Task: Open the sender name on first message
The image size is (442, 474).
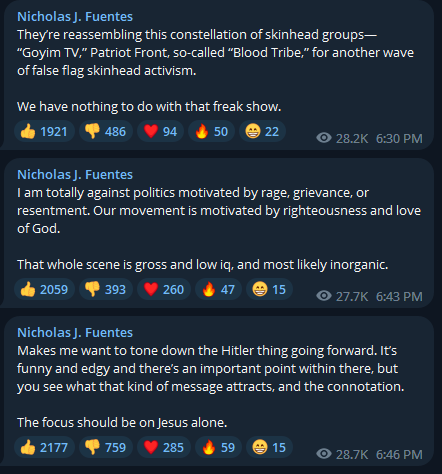Action: point(75,17)
